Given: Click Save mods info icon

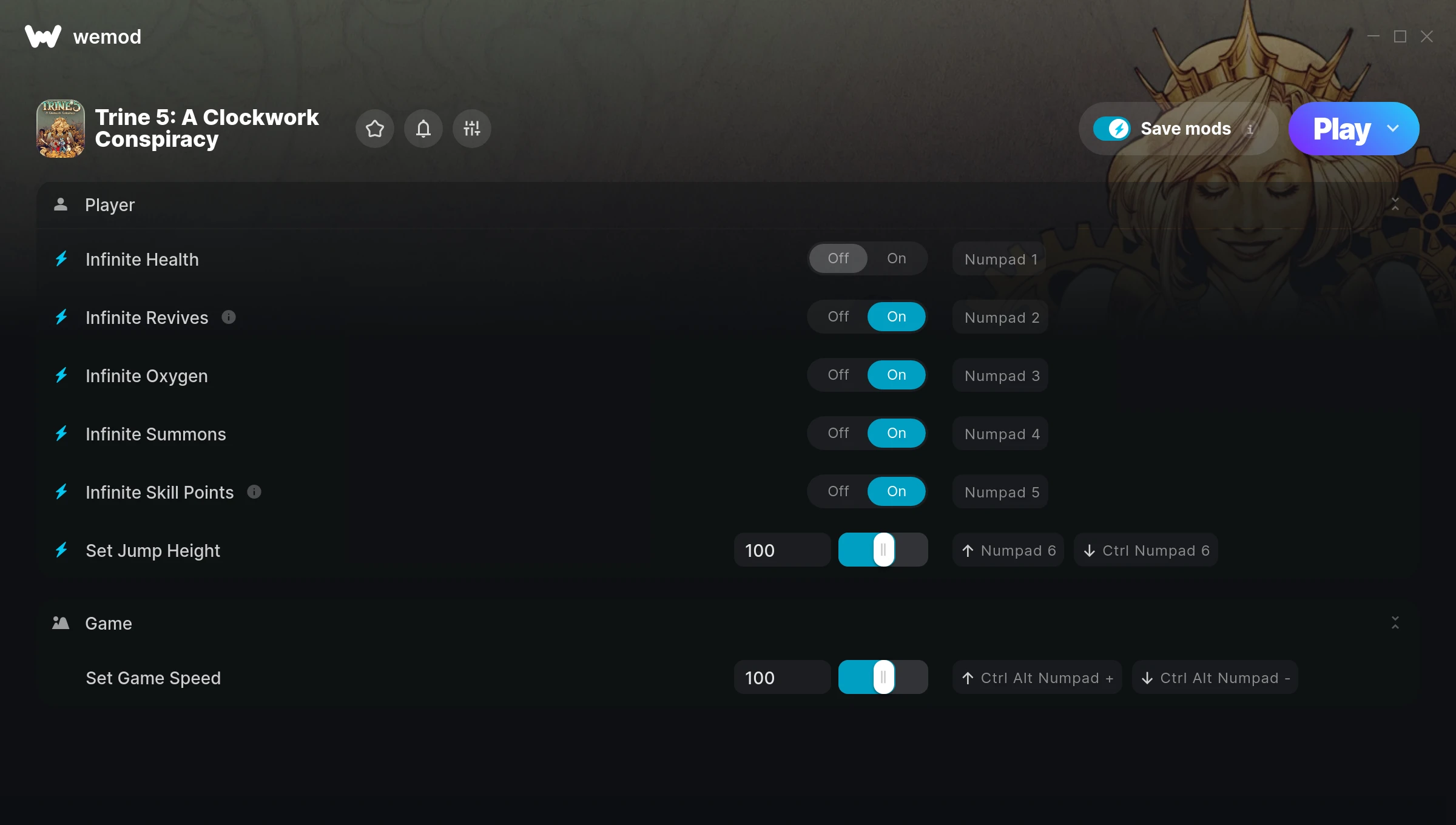Looking at the screenshot, I should (x=1250, y=129).
